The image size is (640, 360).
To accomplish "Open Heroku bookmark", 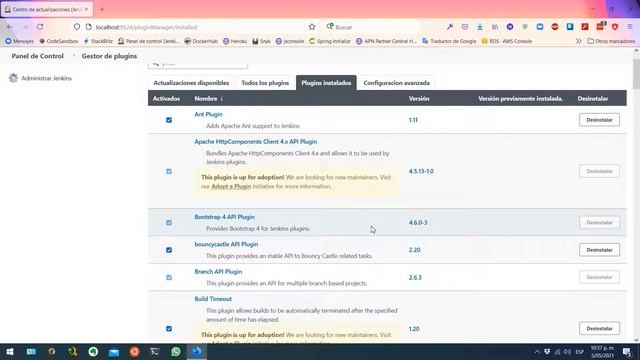I will pyautogui.click(x=235, y=41).
